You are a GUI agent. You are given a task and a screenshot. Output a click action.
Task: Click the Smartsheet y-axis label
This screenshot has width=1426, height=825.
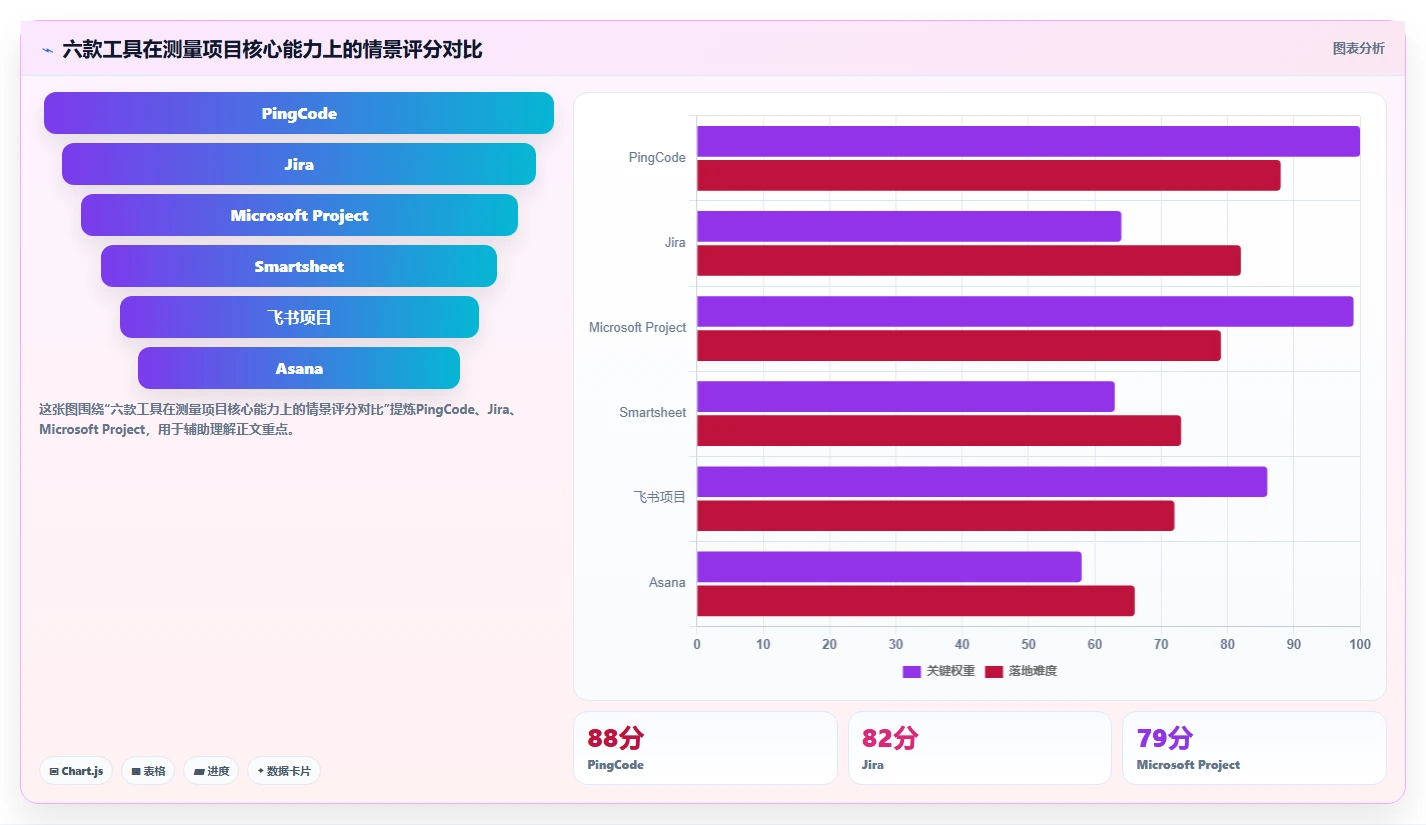pos(653,413)
